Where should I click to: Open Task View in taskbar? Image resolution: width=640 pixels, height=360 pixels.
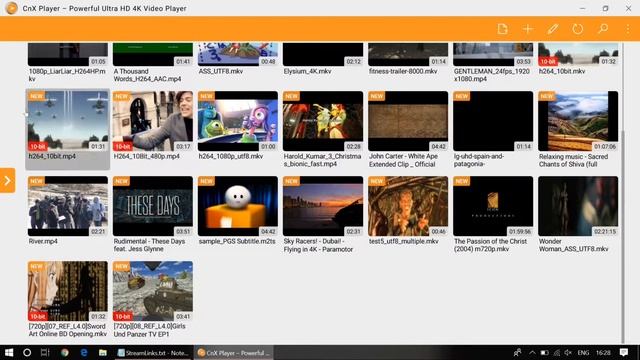point(45,352)
